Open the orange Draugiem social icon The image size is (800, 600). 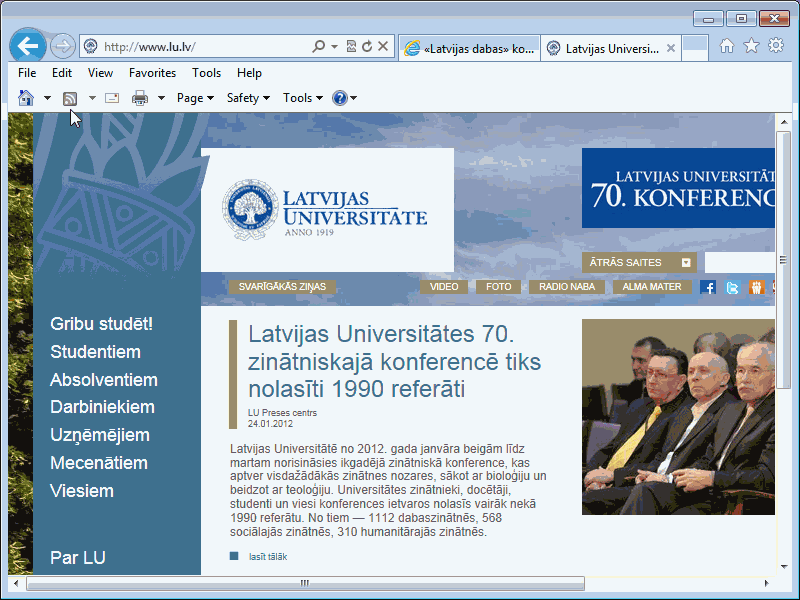[x=756, y=287]
